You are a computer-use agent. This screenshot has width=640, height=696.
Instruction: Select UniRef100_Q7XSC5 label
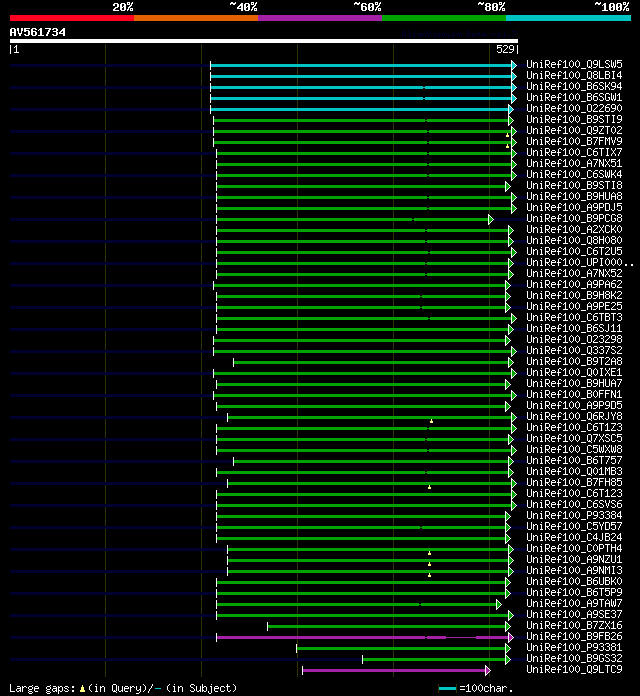[x=574, y=438]
